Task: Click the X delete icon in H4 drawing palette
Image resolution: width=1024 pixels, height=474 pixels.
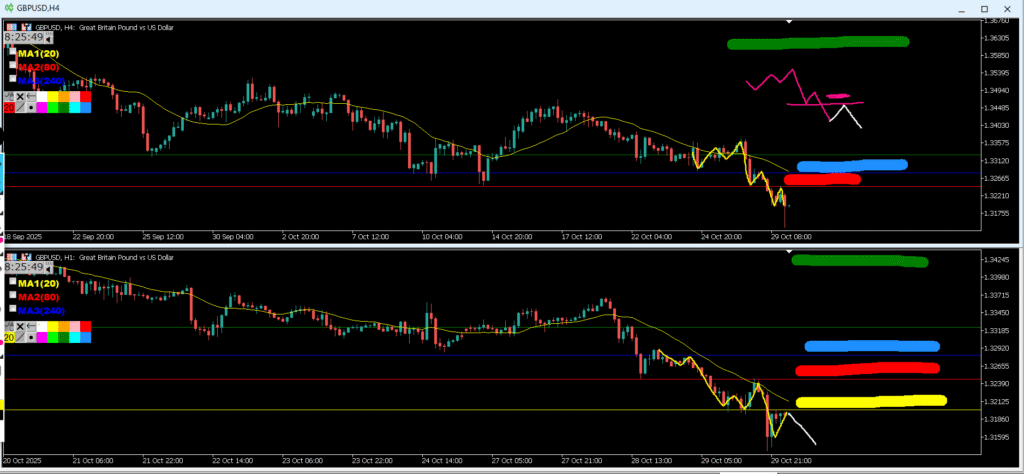Action: coord(20,96)
